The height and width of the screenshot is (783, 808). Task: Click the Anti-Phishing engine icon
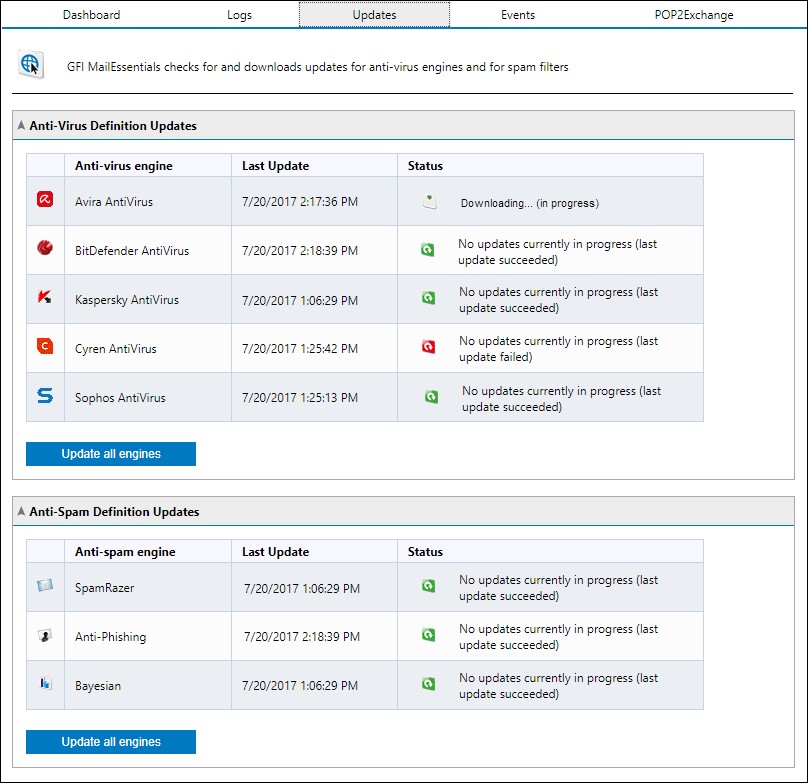[45, 636]
